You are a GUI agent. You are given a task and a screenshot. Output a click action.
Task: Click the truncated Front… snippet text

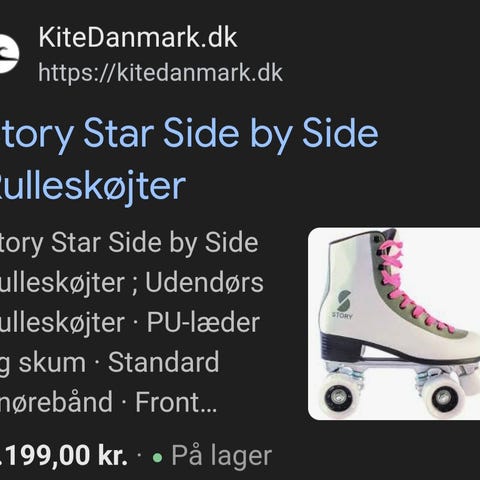pyautogui.click(x=176, y=402)
